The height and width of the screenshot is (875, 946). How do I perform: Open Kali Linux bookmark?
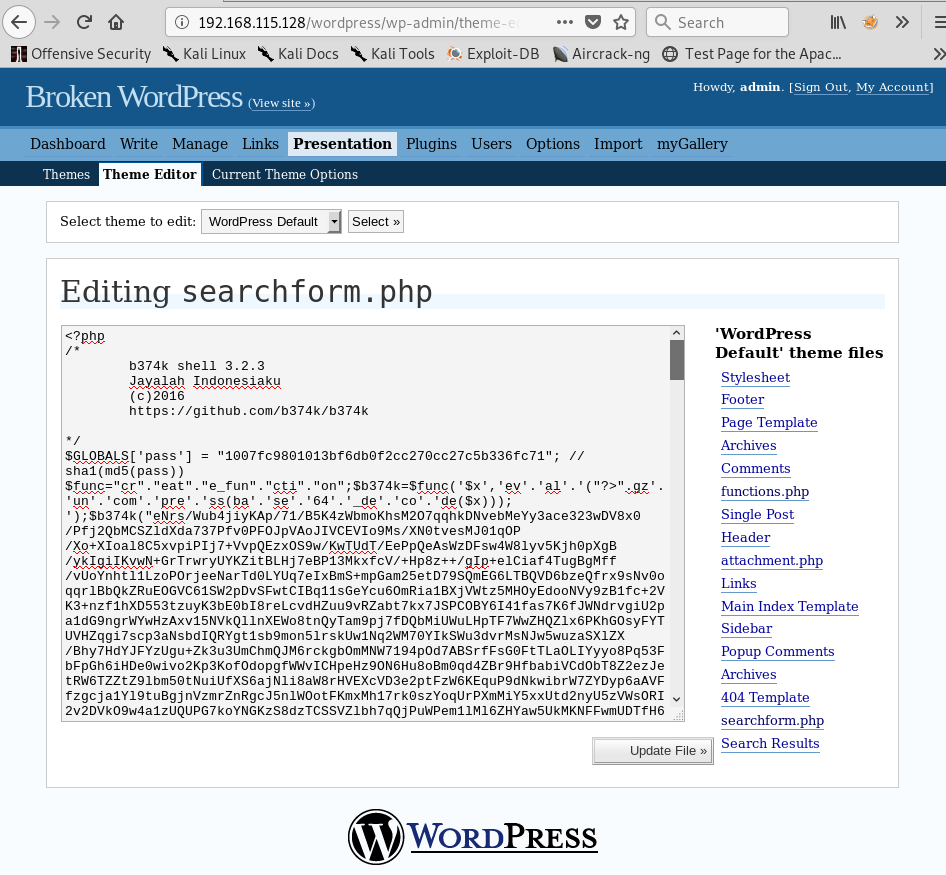click(x=204, y=54)
